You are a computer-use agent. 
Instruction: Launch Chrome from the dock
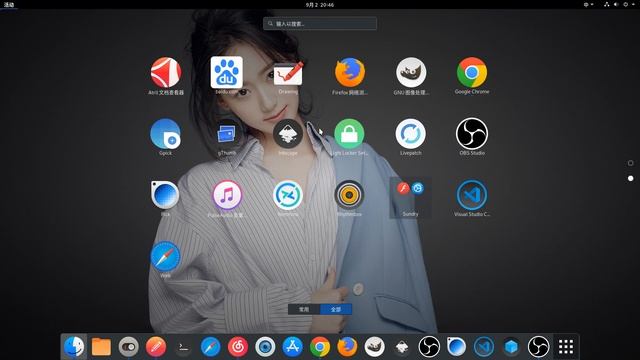tap(320, 347)
